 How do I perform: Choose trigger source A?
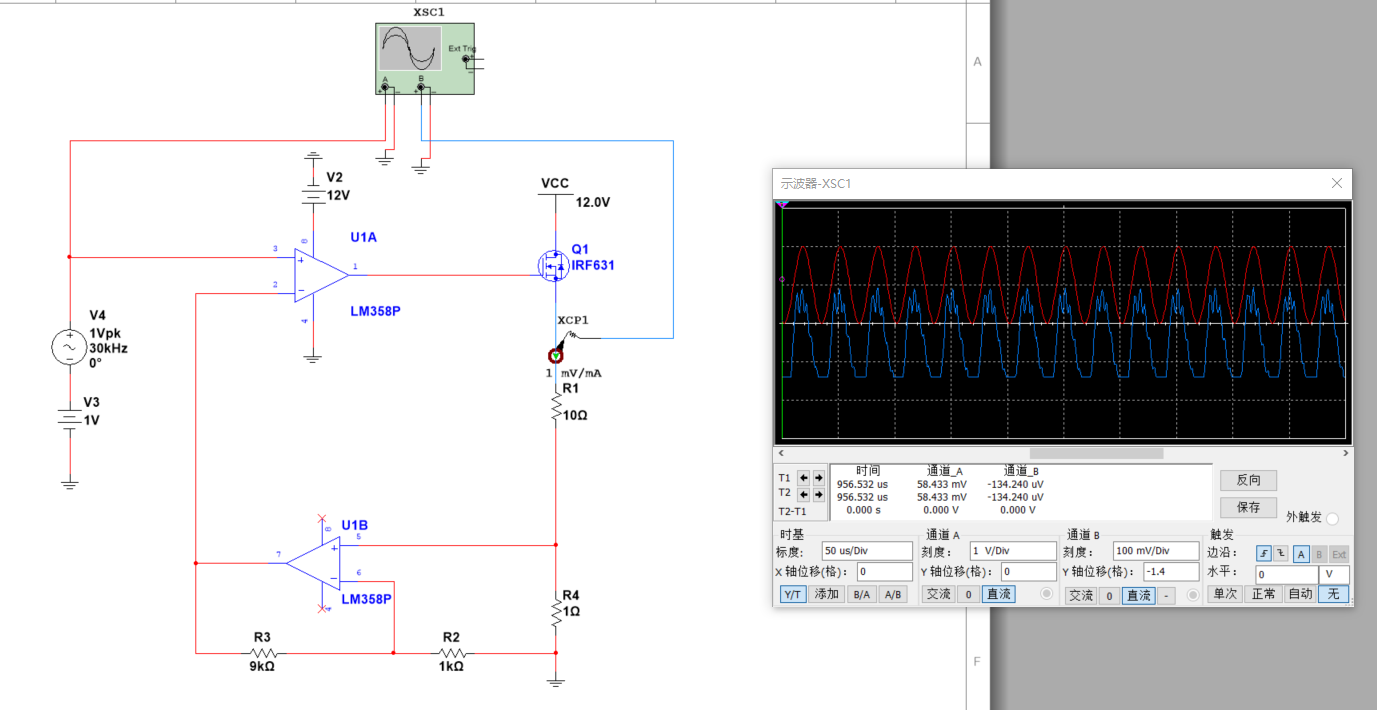coord(1301,553)
